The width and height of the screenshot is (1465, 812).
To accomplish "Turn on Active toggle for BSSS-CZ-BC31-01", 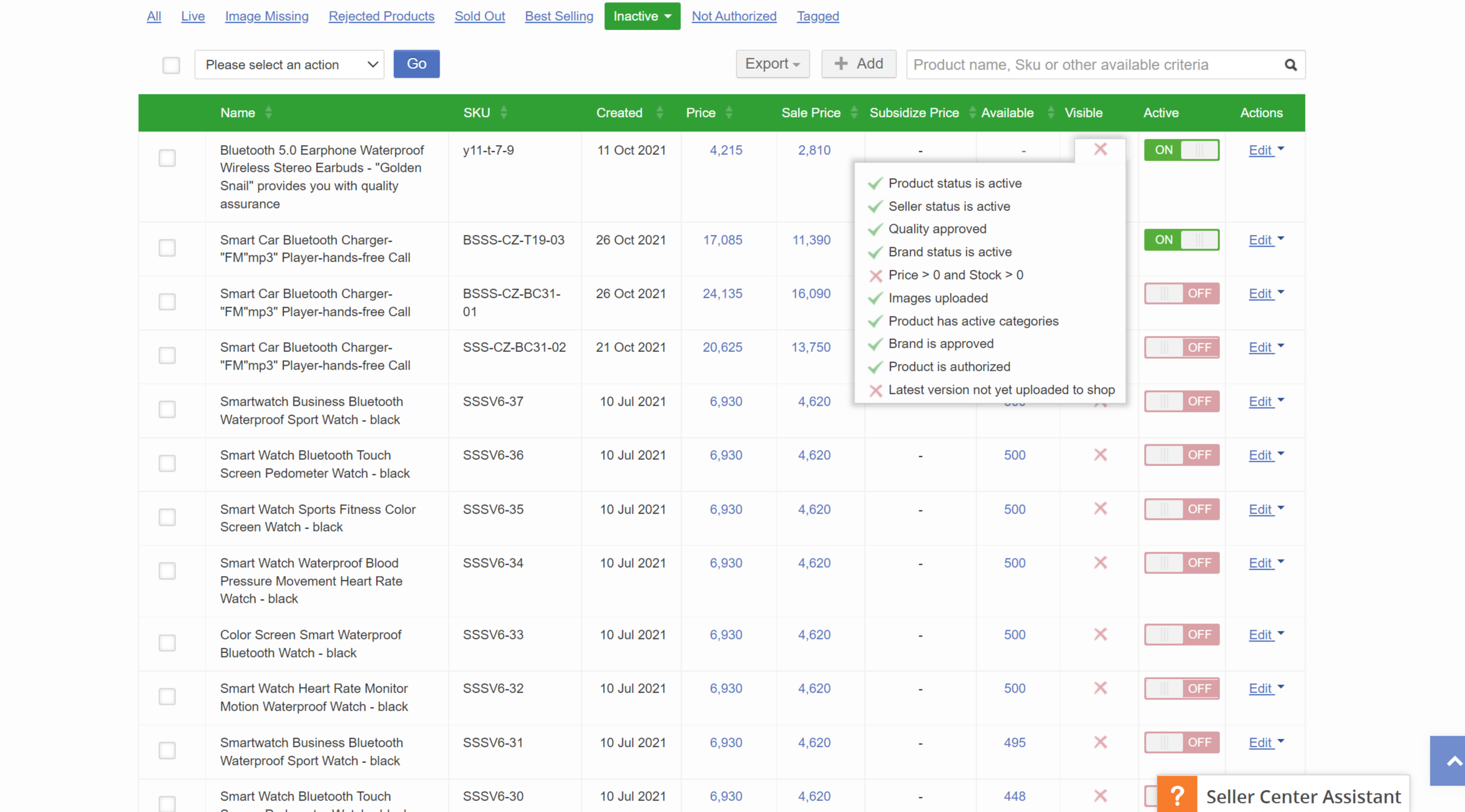I will (1181, 293).
